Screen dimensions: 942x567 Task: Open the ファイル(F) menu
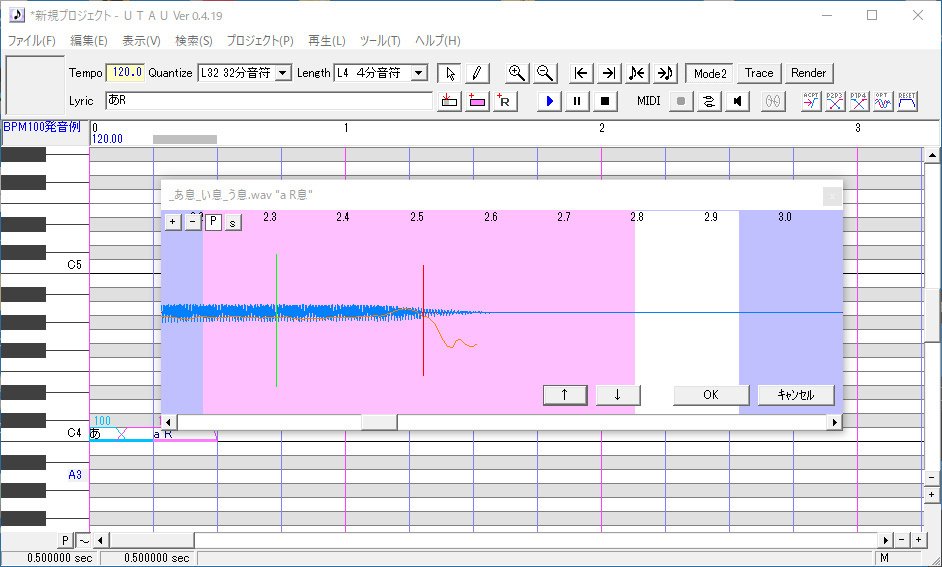(x=31, y=41)
